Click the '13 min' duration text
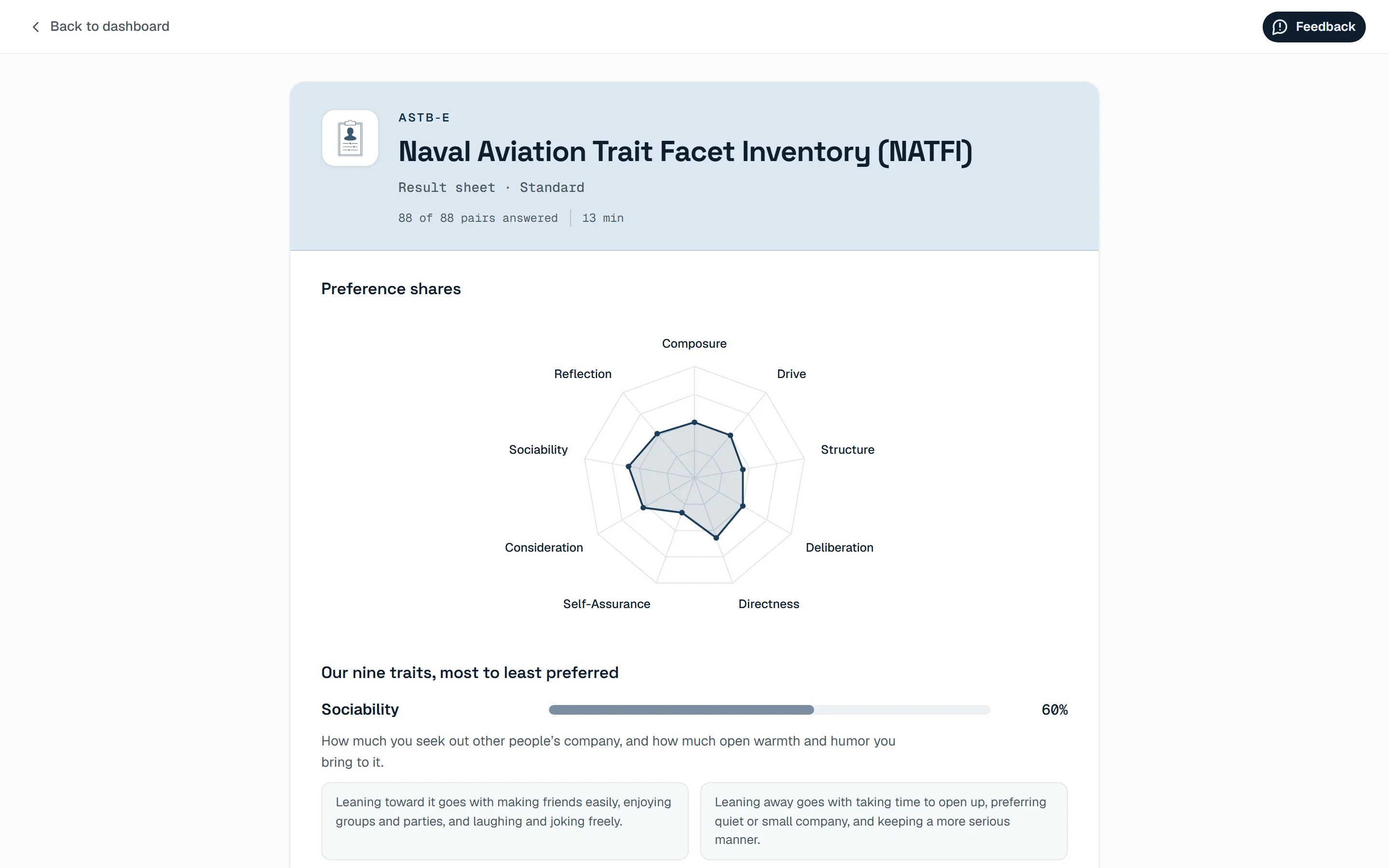1389x868 pixels. [x=603, y=218]
